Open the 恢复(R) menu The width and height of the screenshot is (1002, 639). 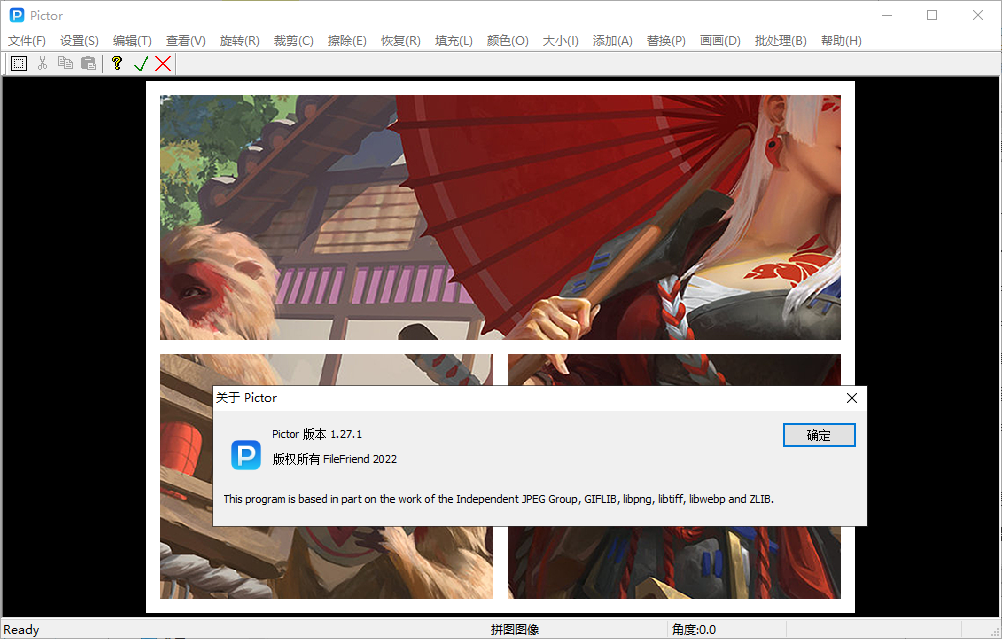[x=401, y=41]
